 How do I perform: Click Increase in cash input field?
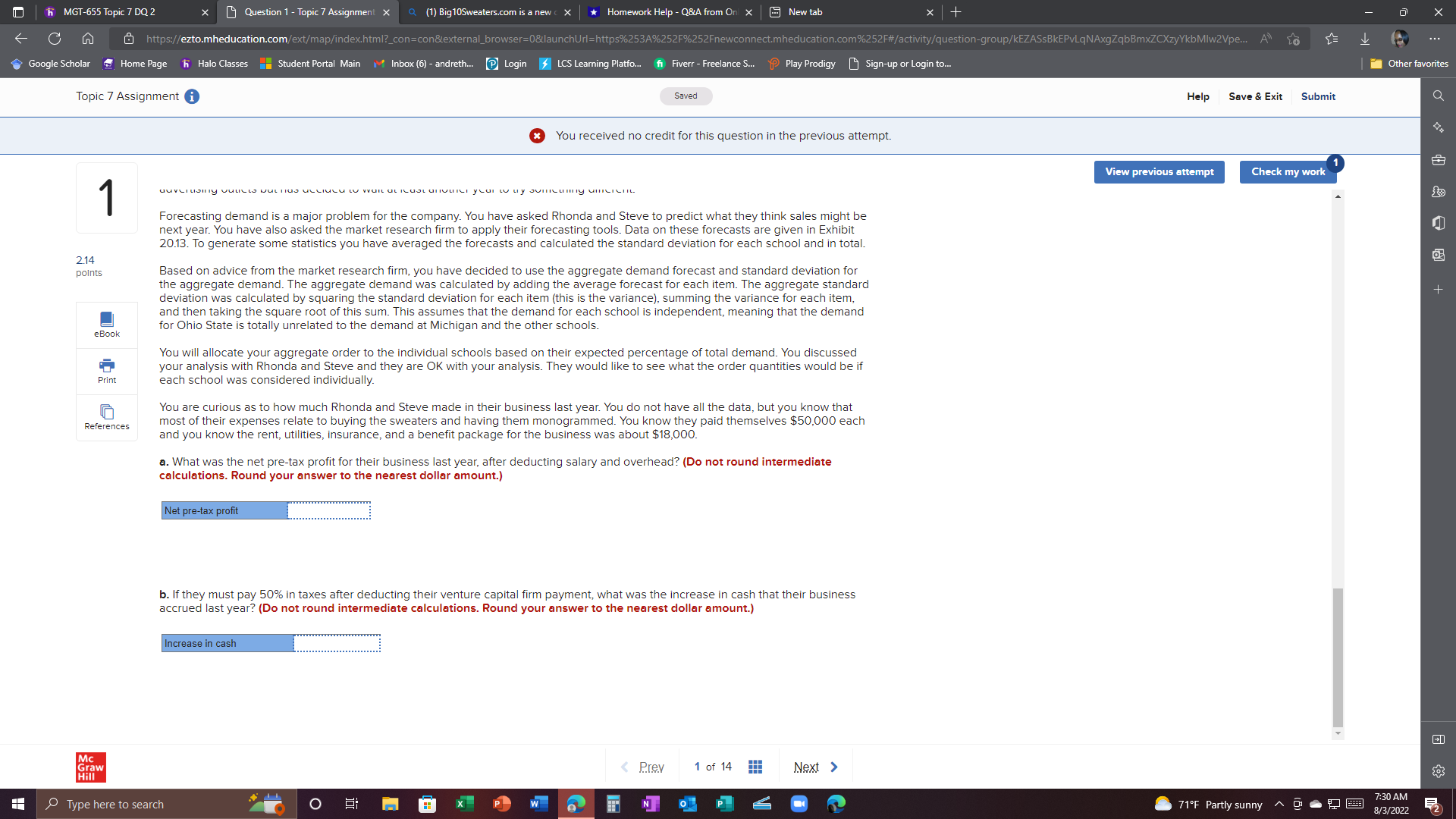[x=337, y=643]
